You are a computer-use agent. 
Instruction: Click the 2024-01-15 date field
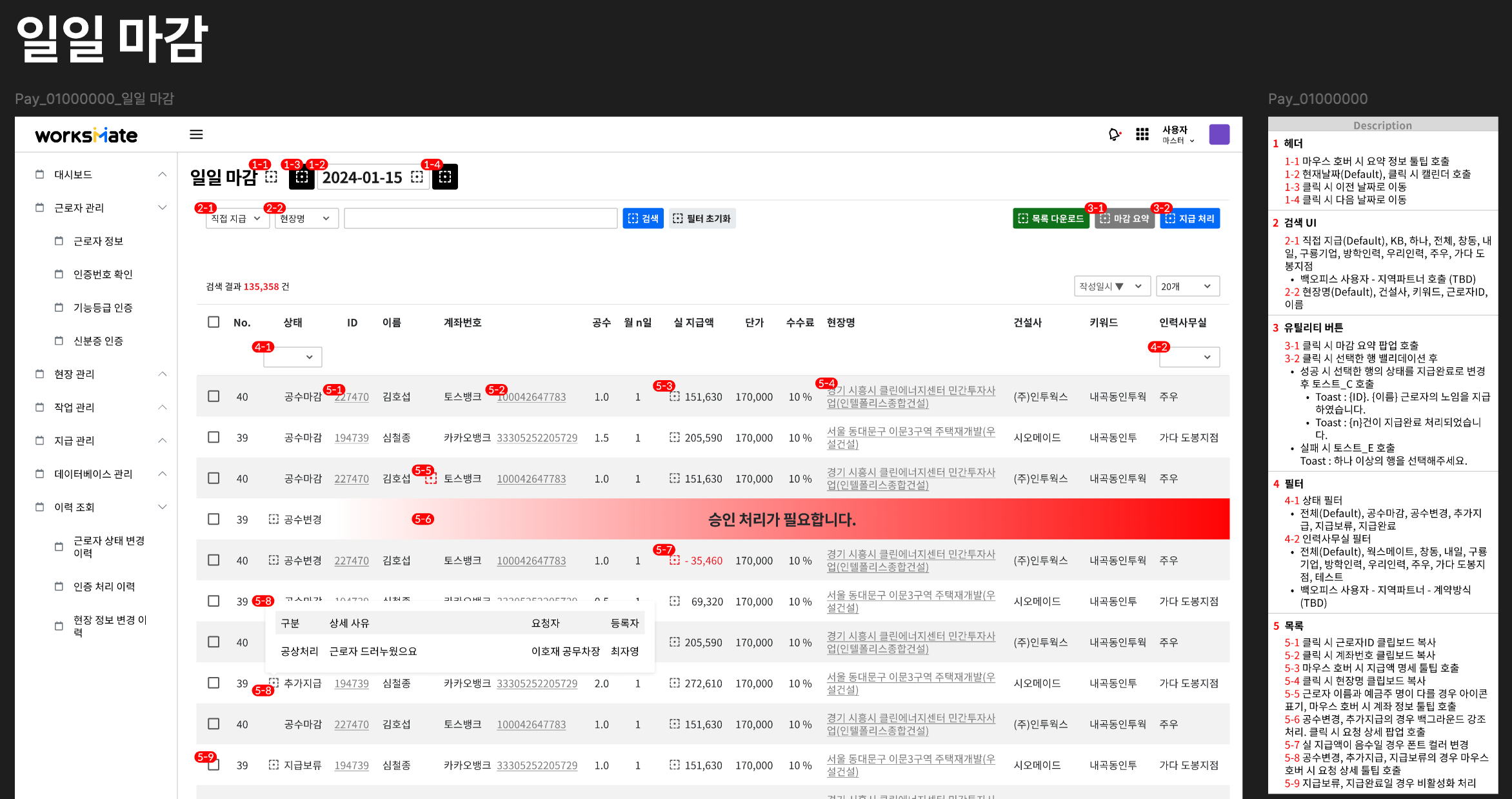(373, 177)
